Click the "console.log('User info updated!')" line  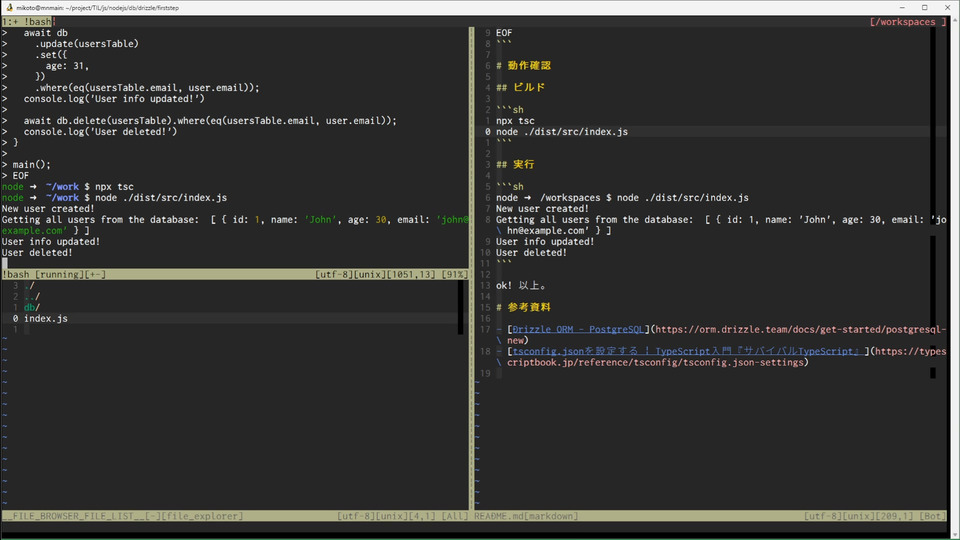click(114, 99)
